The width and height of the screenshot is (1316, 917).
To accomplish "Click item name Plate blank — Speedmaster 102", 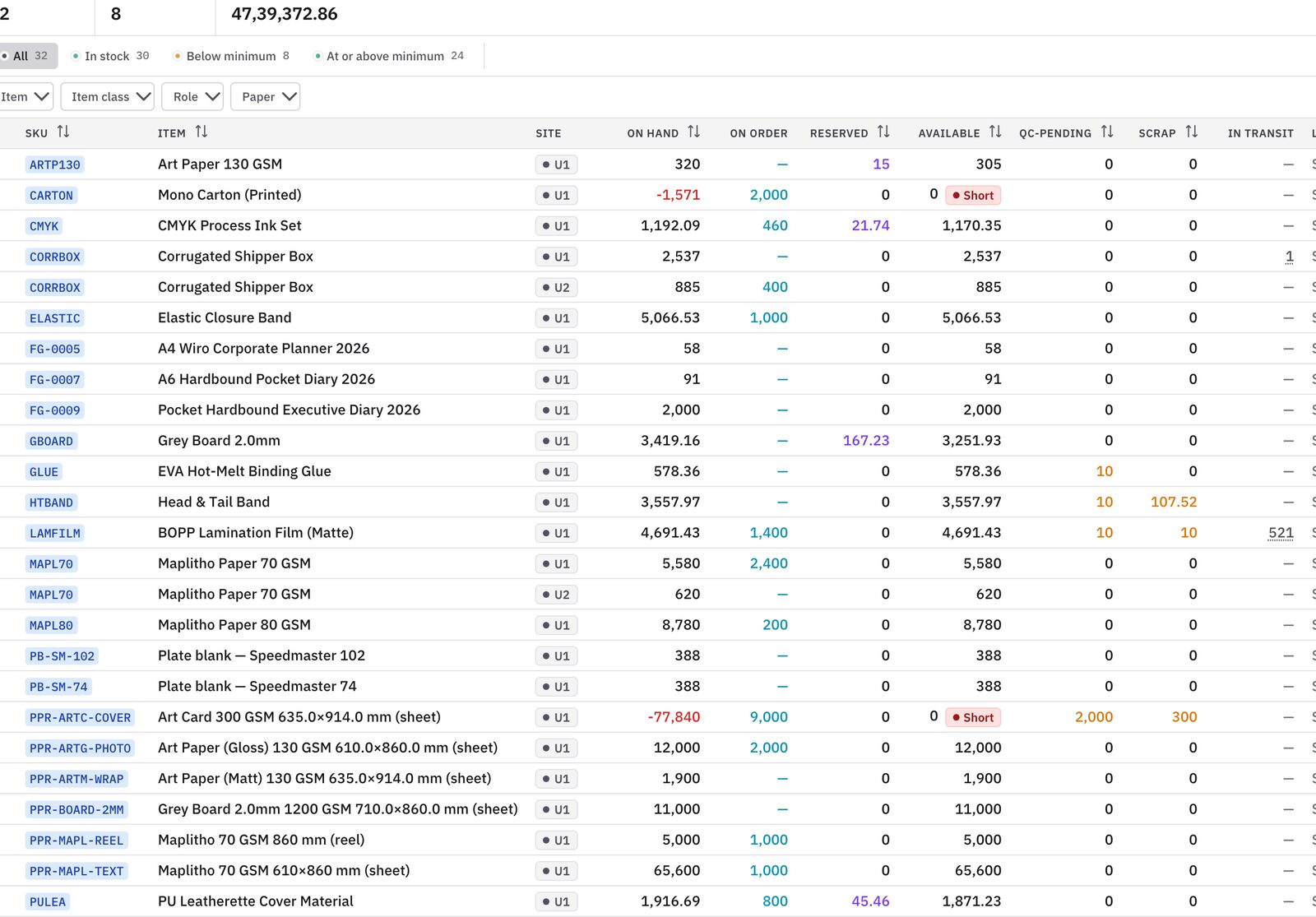I will pos(262,655).
